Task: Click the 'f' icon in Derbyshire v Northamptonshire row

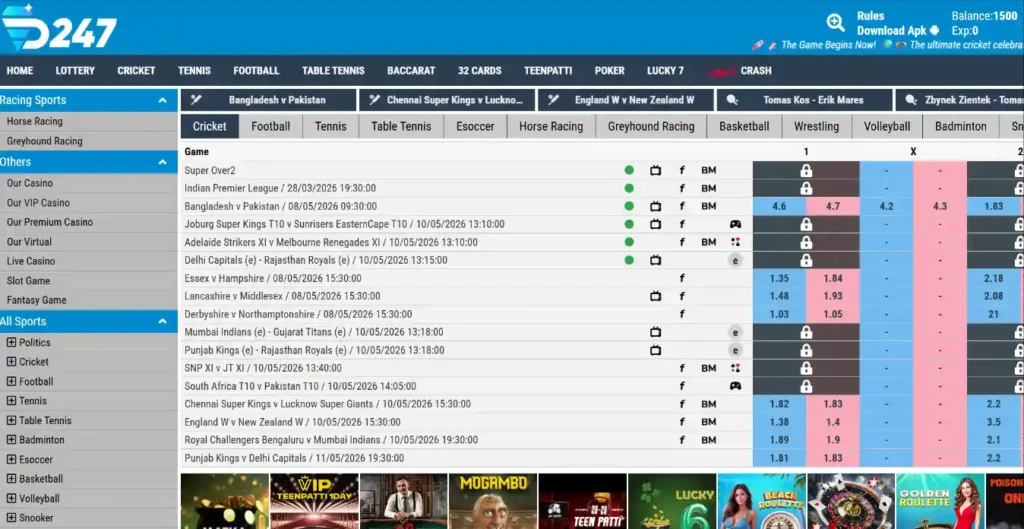Action: [682, 314]
